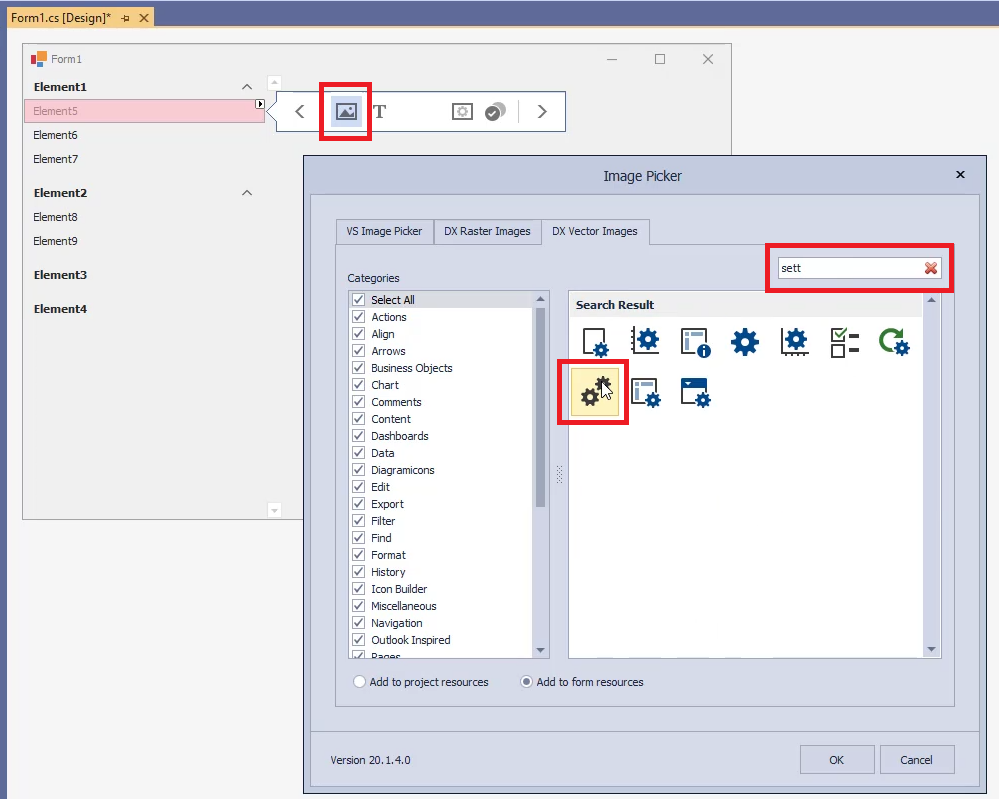Select the chart-with-gear icon in search results

click(794, 342)
